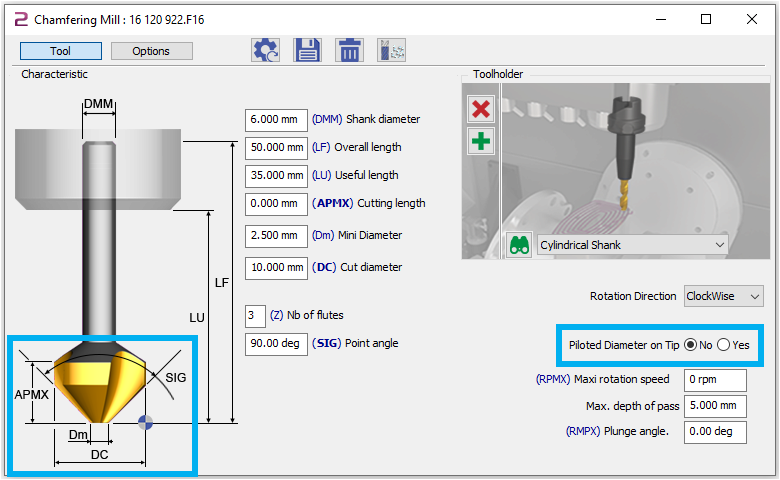This screenshot has width=780, height=480.
Task: Switch to the Options tab
Action: pos(151,51)
